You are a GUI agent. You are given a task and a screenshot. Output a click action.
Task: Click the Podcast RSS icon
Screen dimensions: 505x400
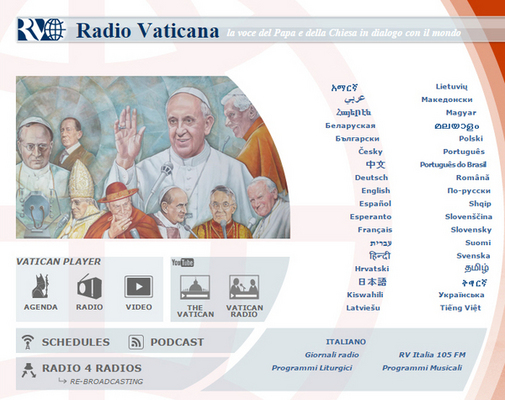click(136, 342)
